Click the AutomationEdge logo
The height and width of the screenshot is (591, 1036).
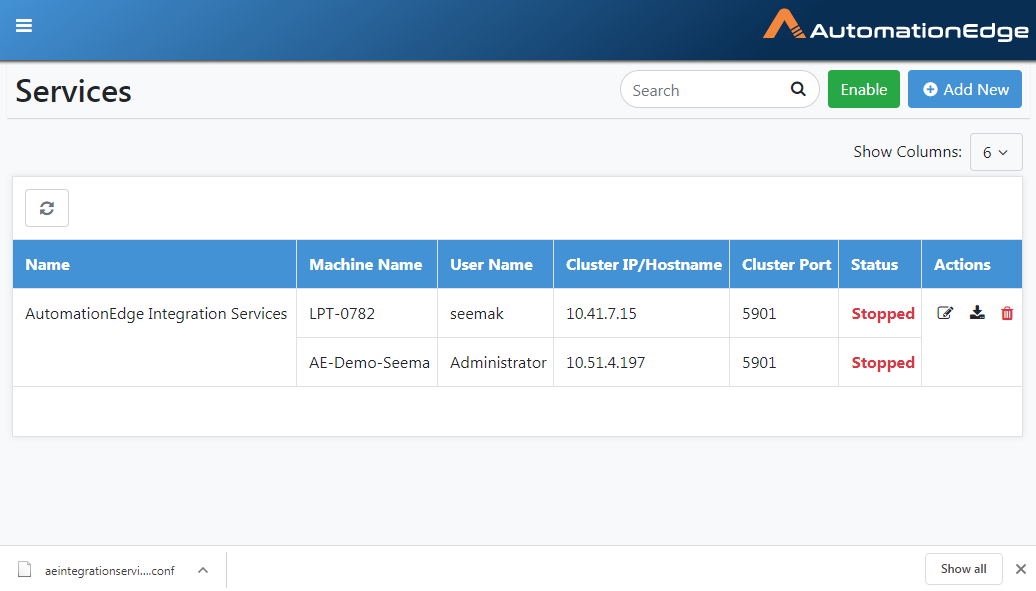(x=895, y=25)
